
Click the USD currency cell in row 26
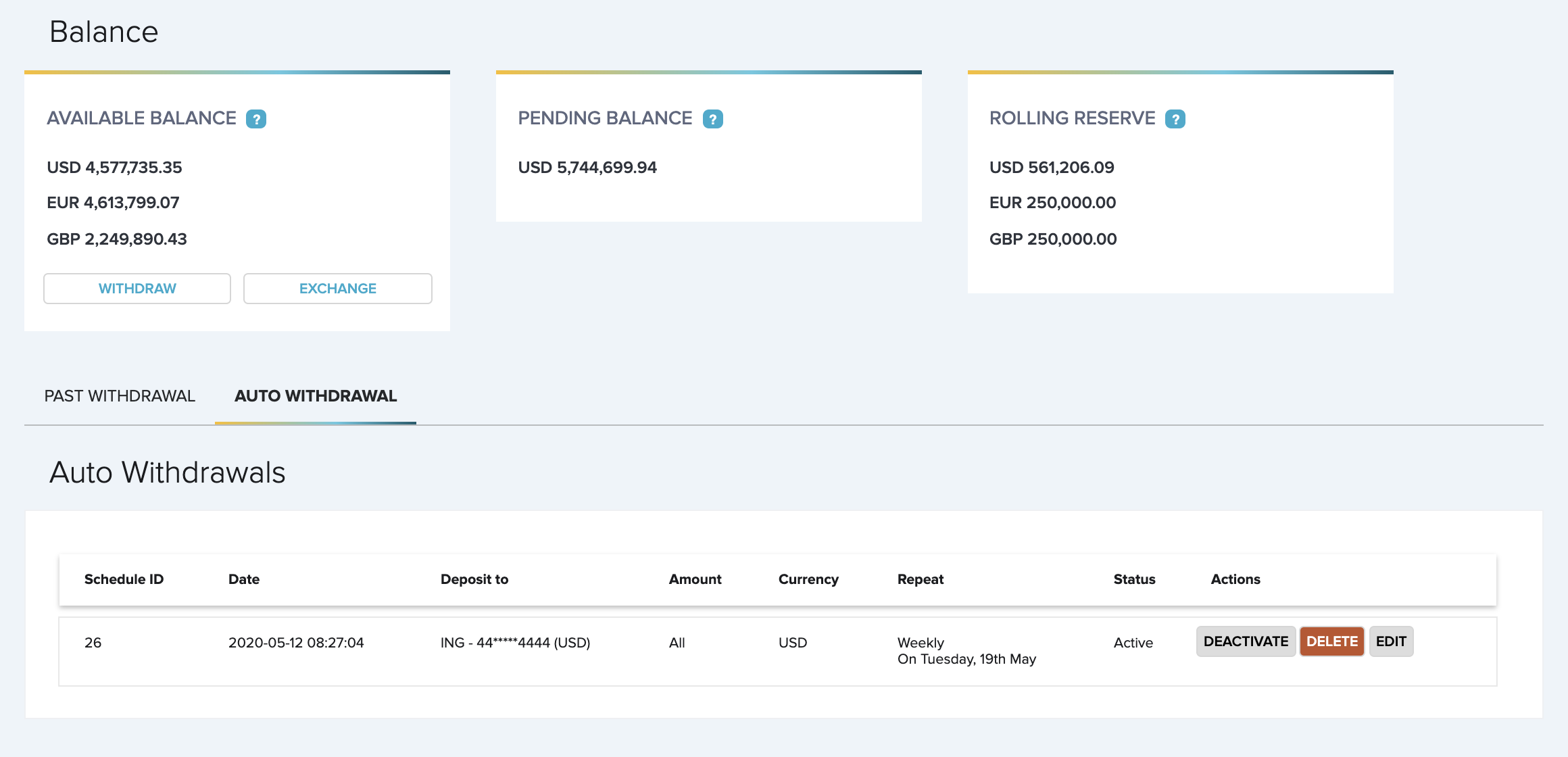(793, 643)
